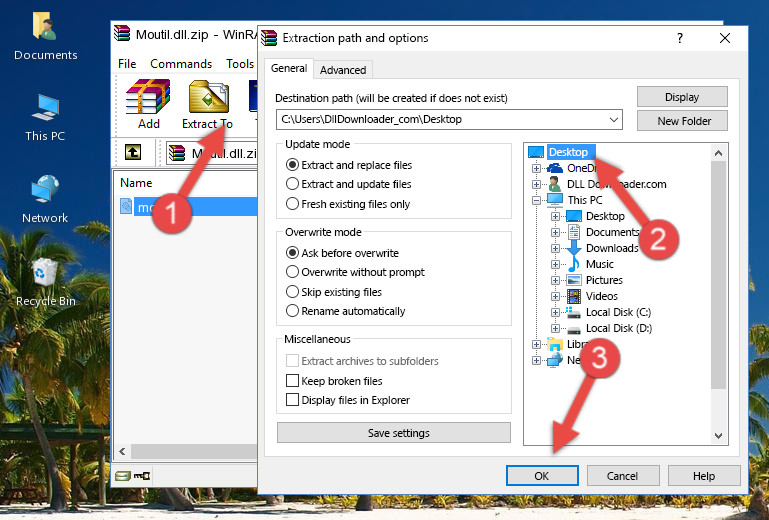
Task: Click the Add archive toolbar icon
Action: click(x=148, y=97)
